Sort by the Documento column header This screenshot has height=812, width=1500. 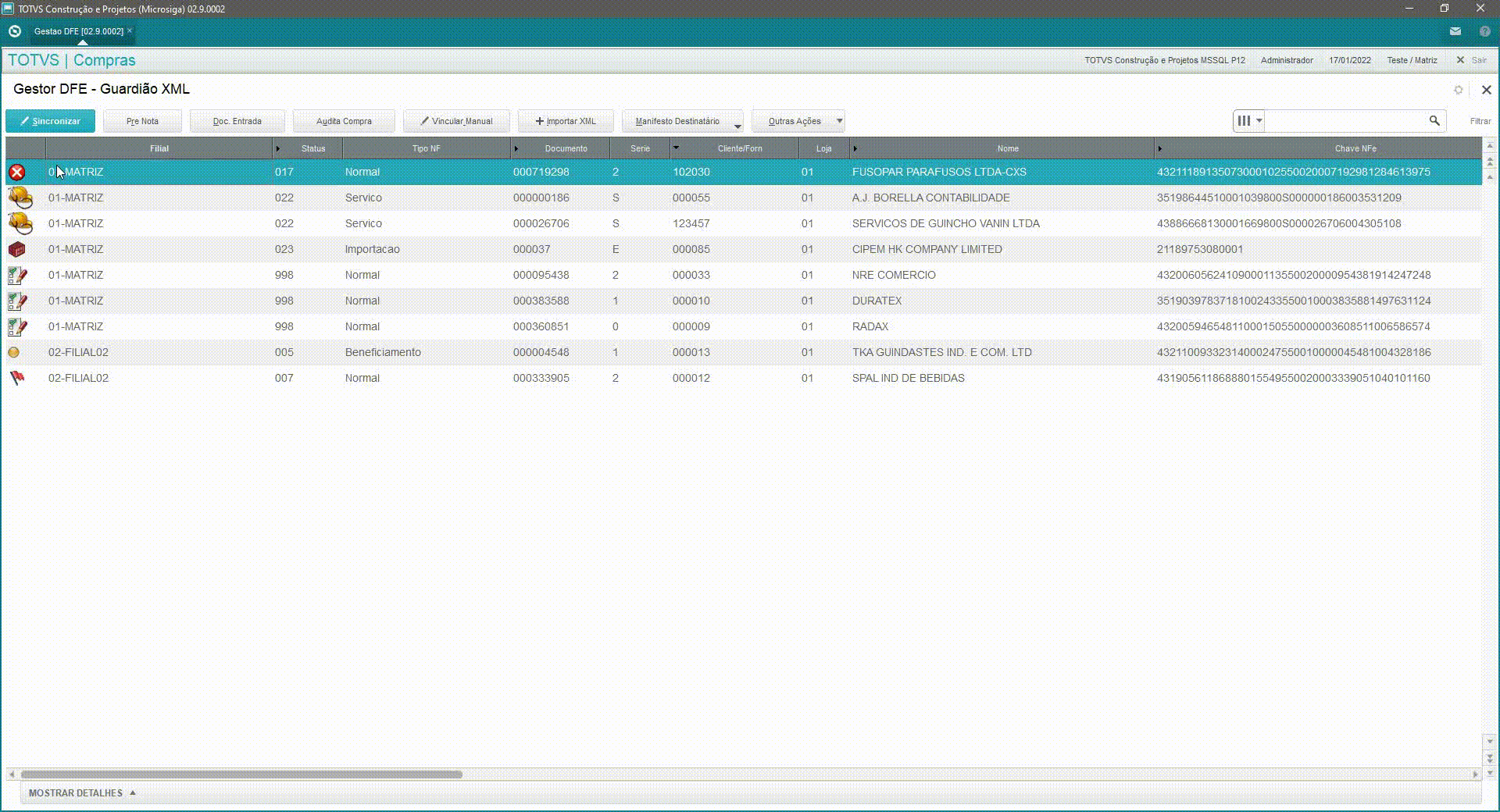point(561,148)
